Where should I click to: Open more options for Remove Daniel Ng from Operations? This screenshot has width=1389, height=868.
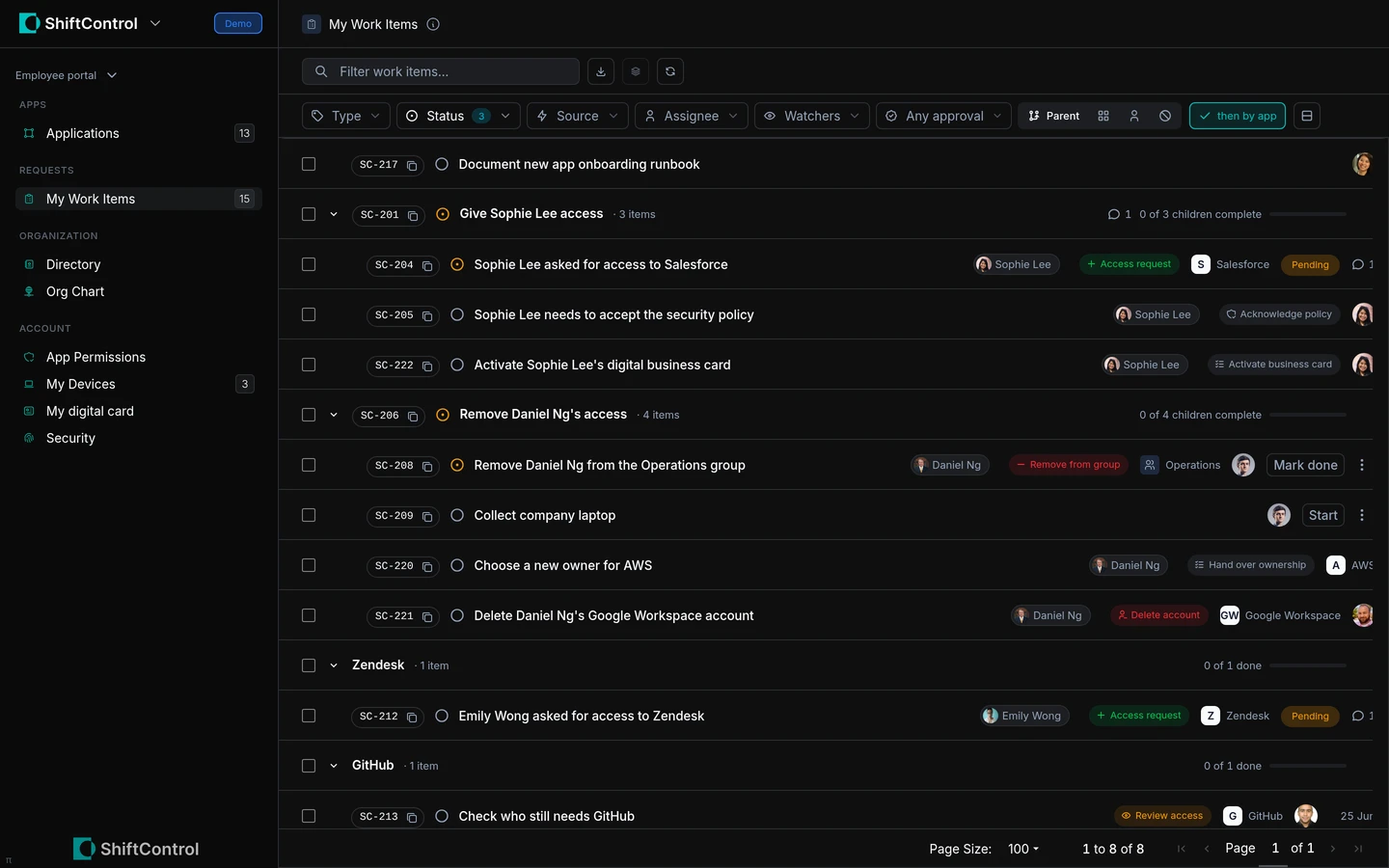[x=1362, y=465]
